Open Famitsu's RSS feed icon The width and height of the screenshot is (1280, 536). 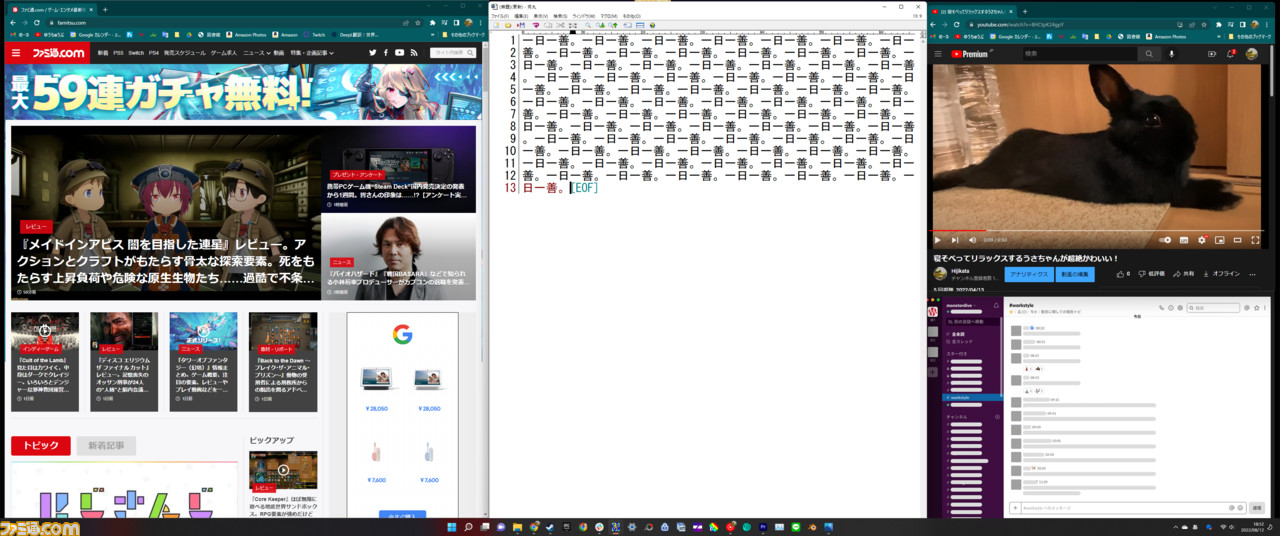[x=414, y=52]
